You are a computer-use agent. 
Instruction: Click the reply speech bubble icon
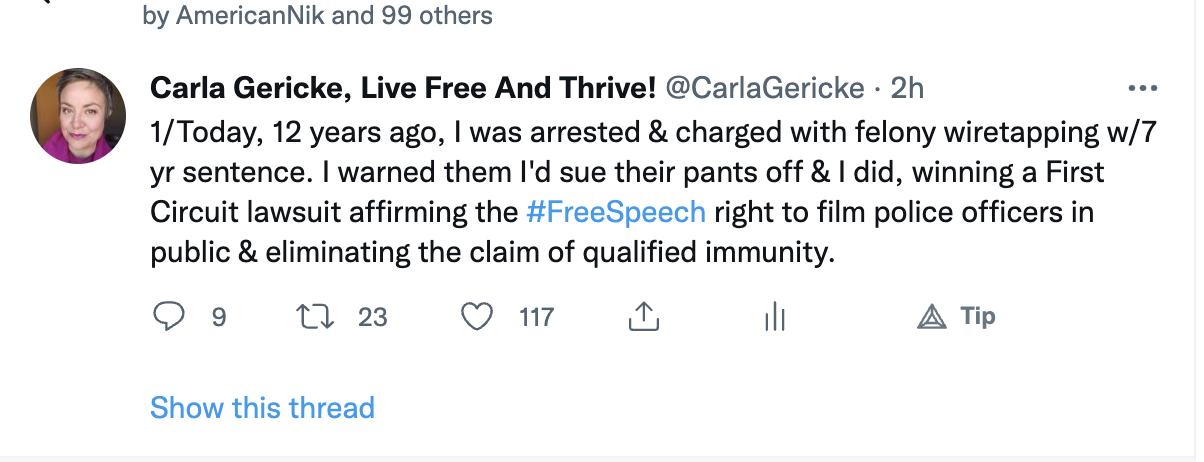[170, 317]
